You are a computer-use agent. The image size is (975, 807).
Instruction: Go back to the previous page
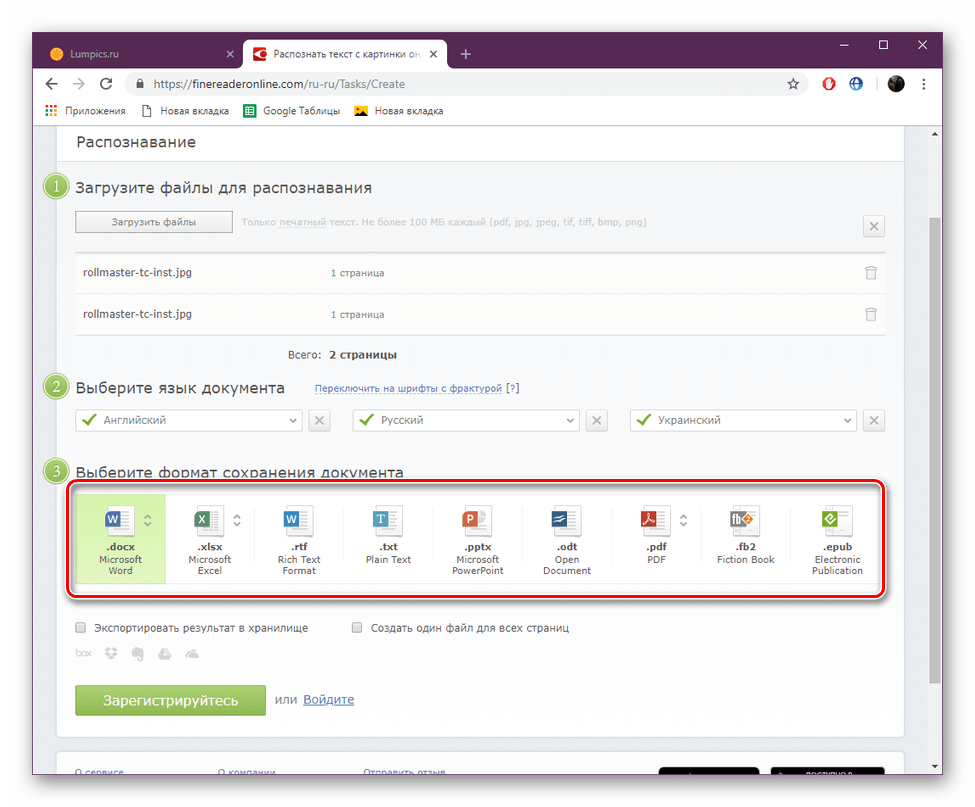click(x=52, y=84)
